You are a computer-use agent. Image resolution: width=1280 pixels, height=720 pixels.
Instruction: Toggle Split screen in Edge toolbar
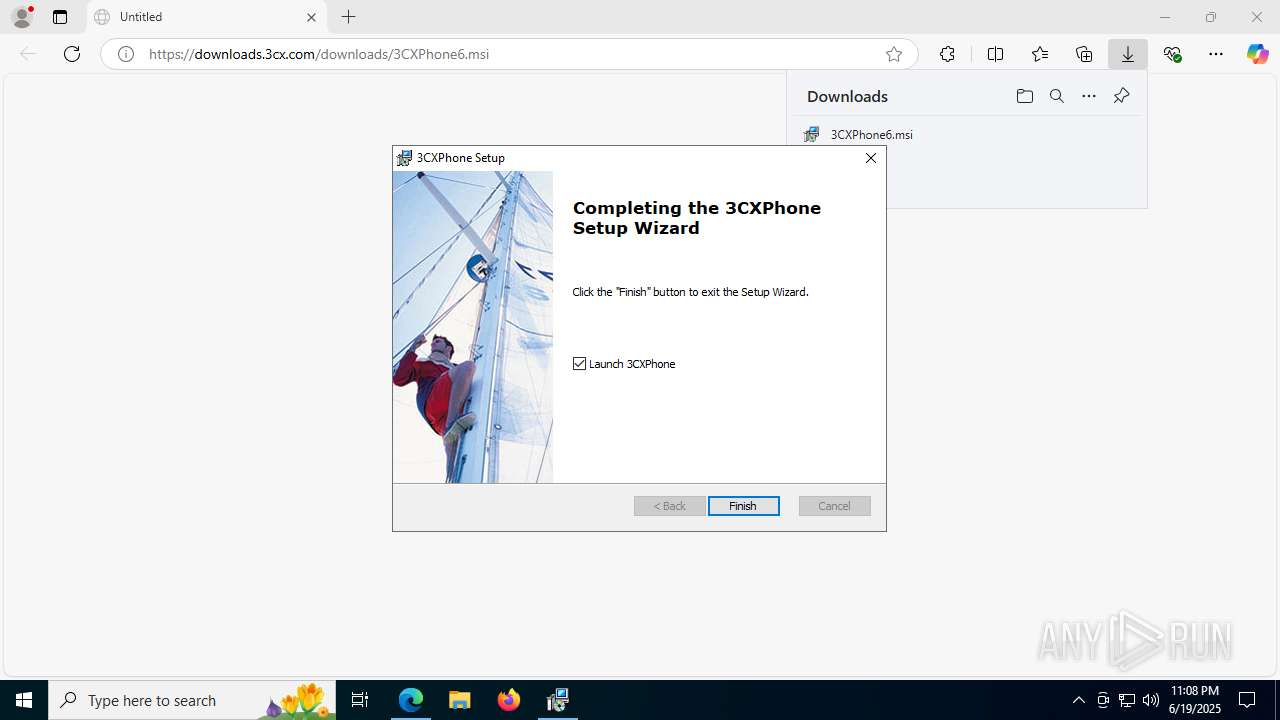click(x=995, y=54)
